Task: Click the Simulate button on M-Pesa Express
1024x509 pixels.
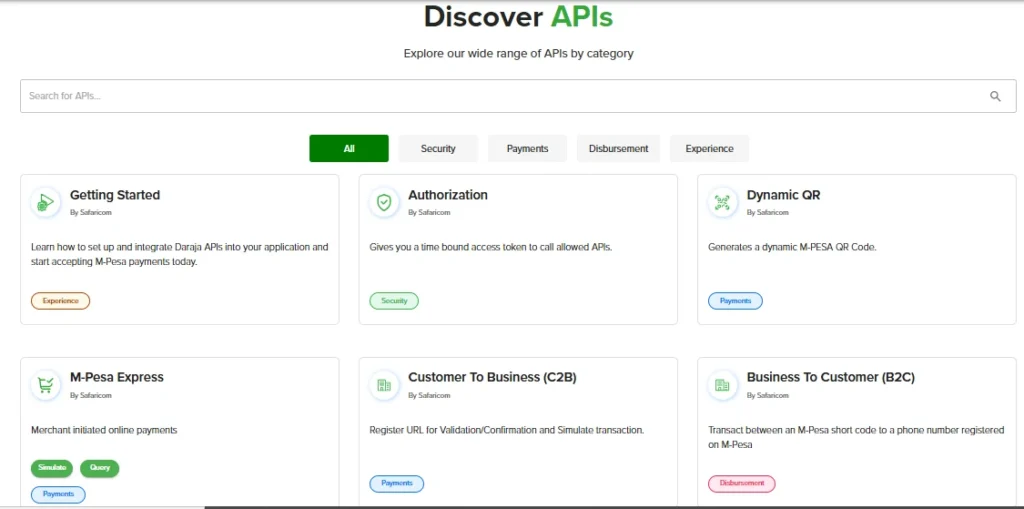Action: [52, 468]
